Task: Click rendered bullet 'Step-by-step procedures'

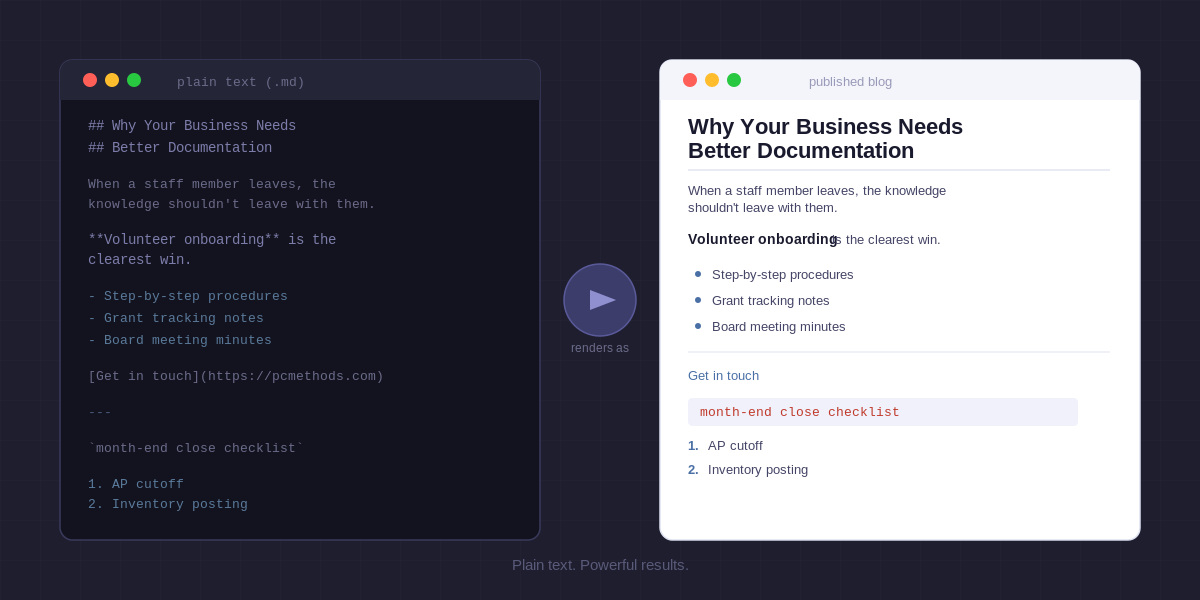Action: pos(783,274)
